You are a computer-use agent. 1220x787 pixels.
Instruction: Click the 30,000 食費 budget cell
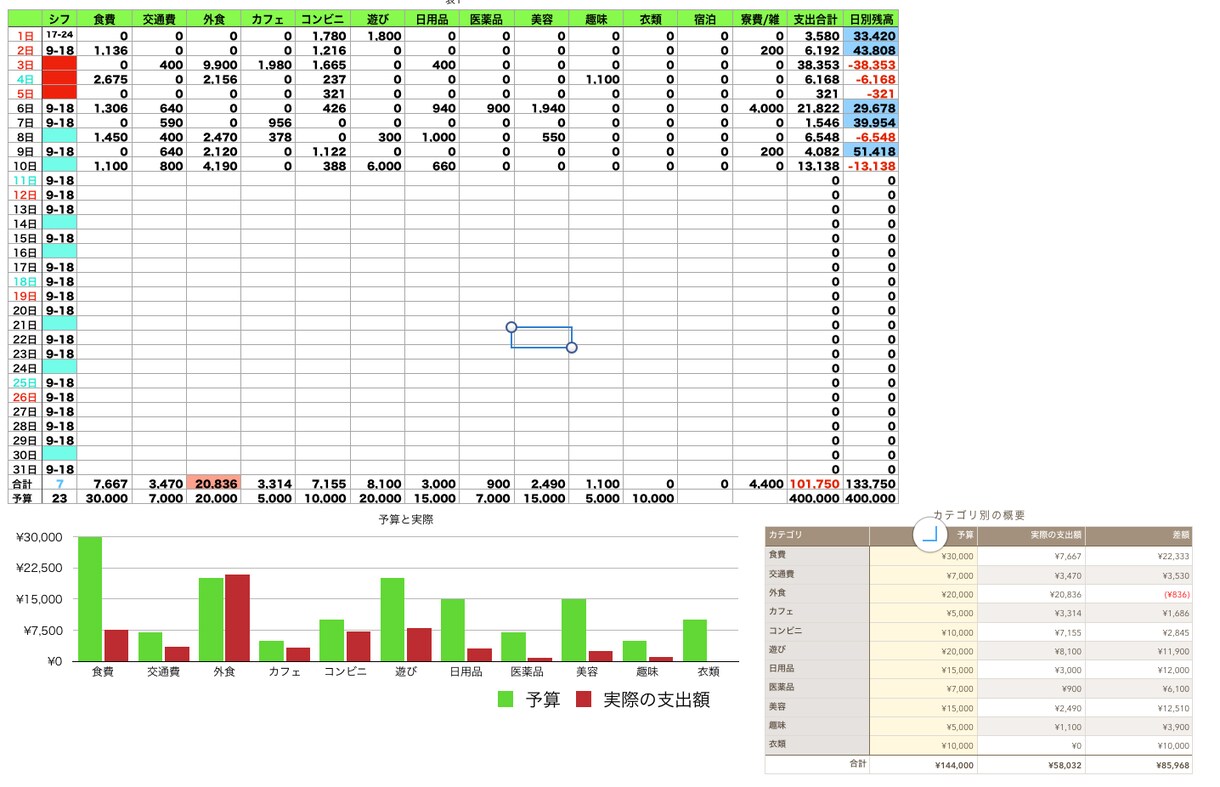point(104,498)
